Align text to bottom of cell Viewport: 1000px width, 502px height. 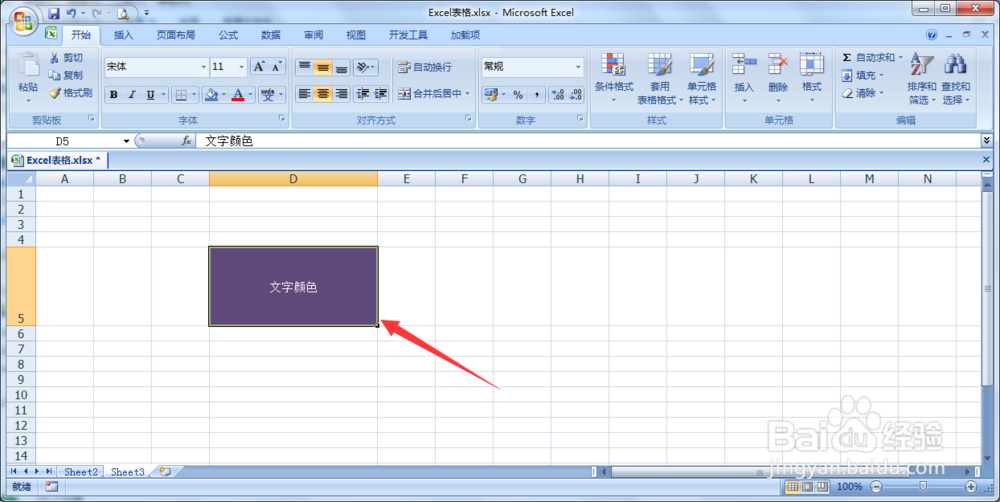tap(341, 67)
